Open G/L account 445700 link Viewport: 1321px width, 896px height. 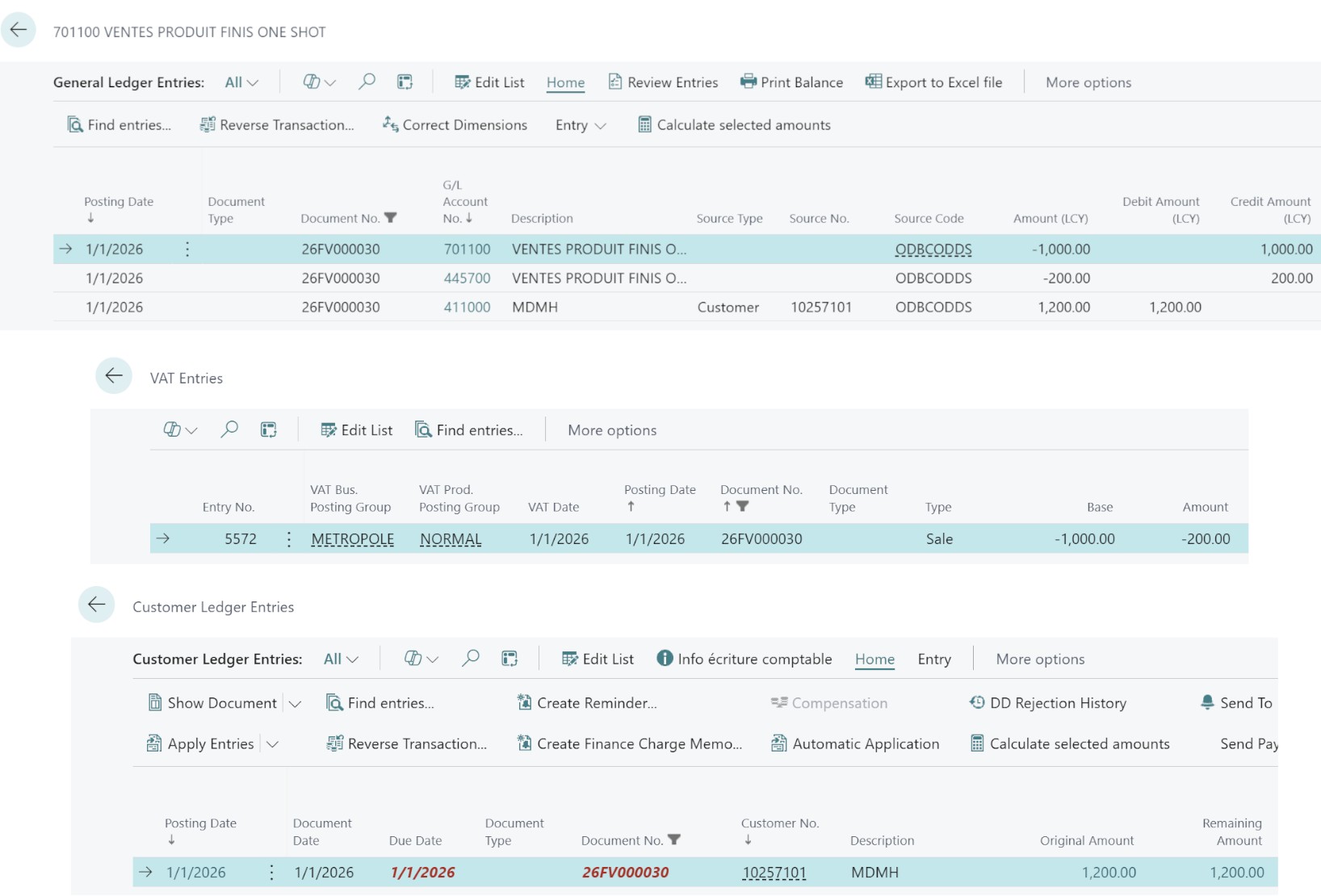467,278
